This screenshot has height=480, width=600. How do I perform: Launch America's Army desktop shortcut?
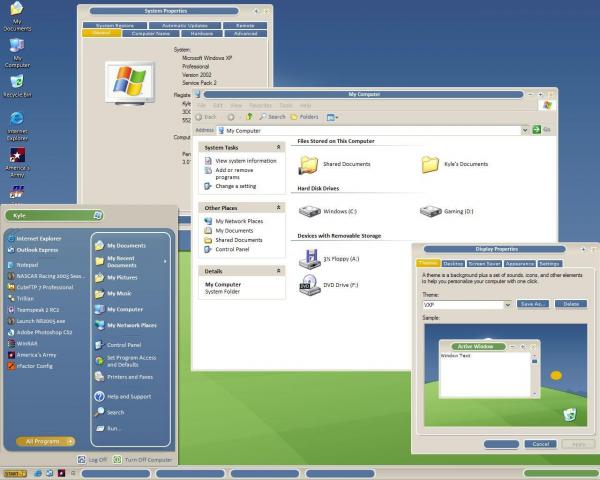[17, 162]
